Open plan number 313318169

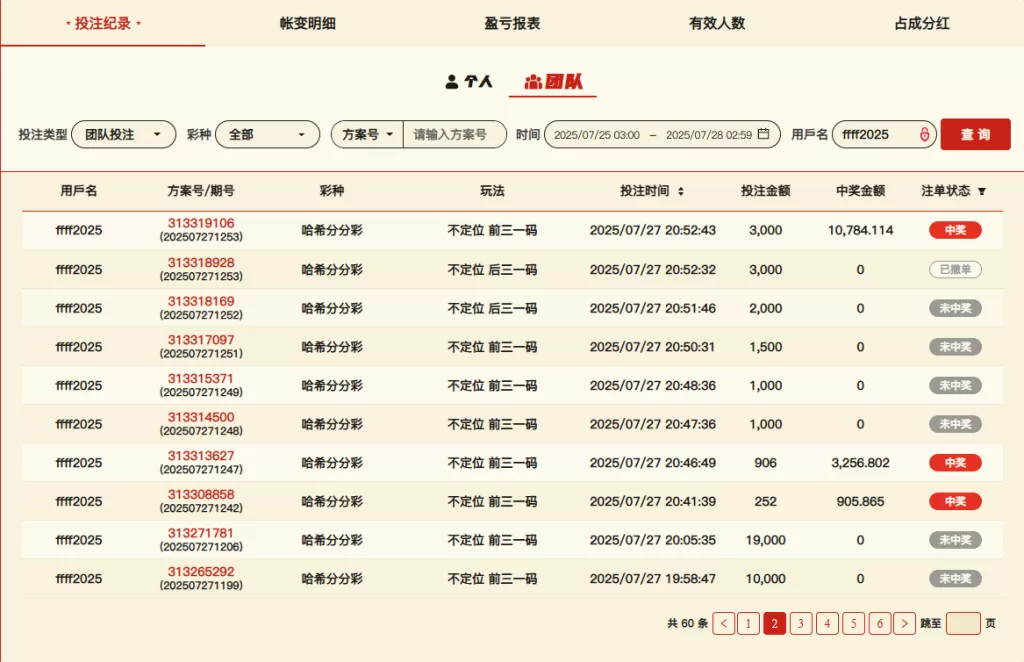point(201,301)
